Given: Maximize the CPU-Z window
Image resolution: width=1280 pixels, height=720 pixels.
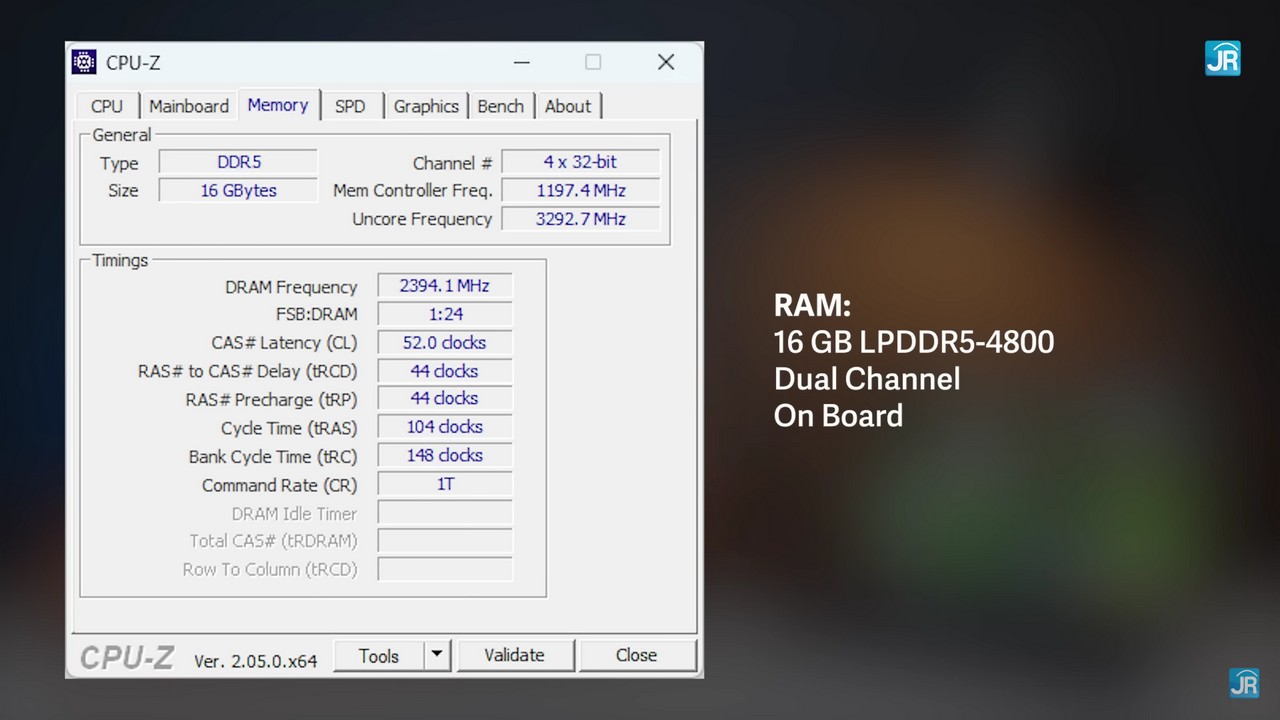Looking at the screenshot, I should (593, 62).
